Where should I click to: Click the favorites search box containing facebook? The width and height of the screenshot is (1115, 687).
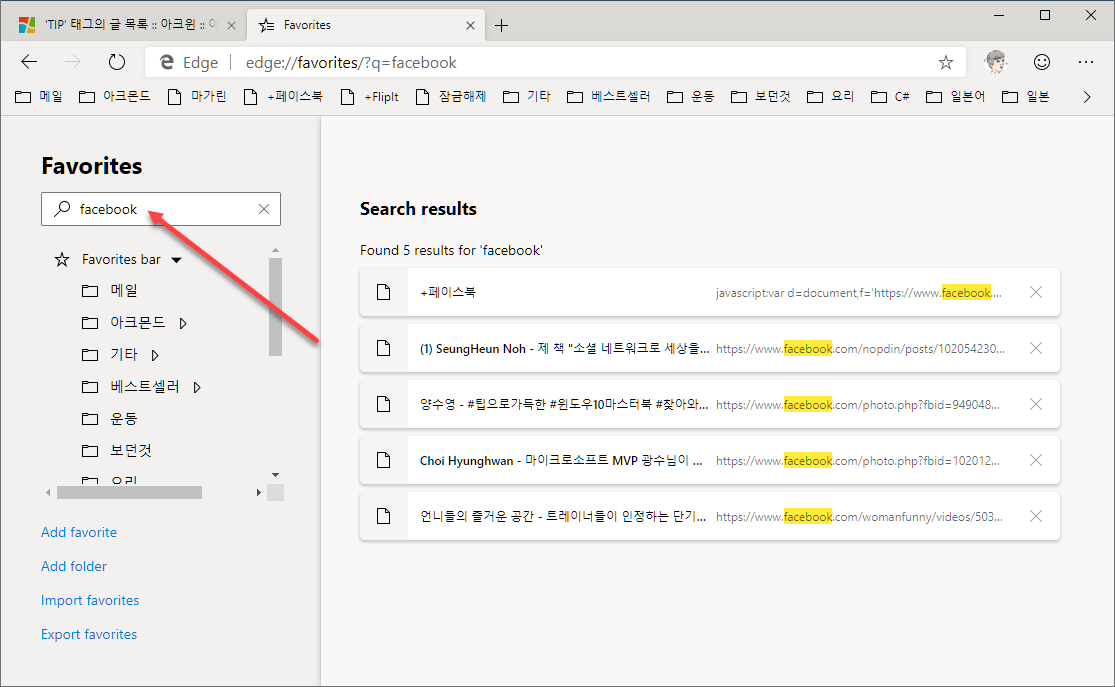161,209
